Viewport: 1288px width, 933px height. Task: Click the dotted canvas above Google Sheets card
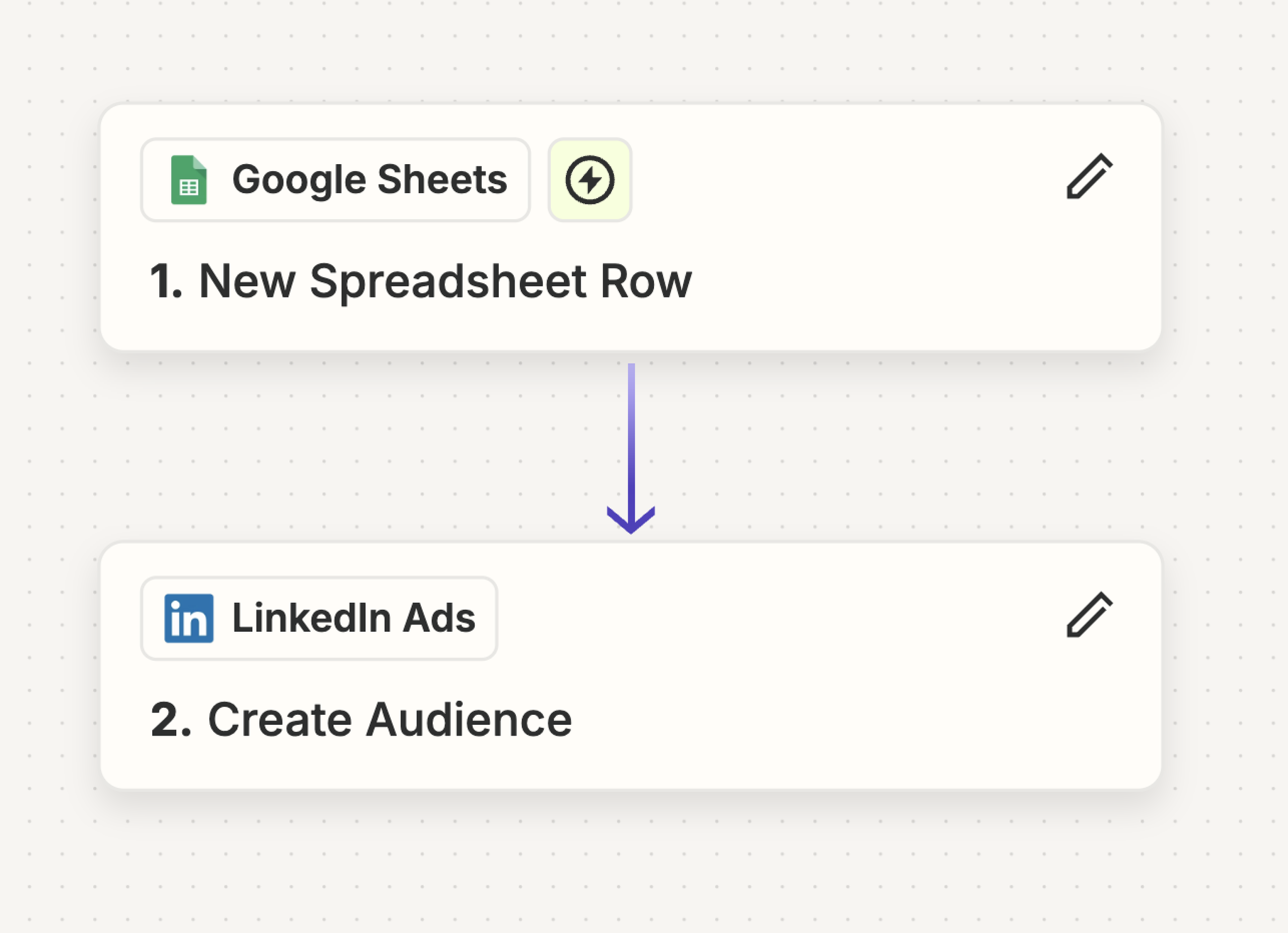pos(629,50)
